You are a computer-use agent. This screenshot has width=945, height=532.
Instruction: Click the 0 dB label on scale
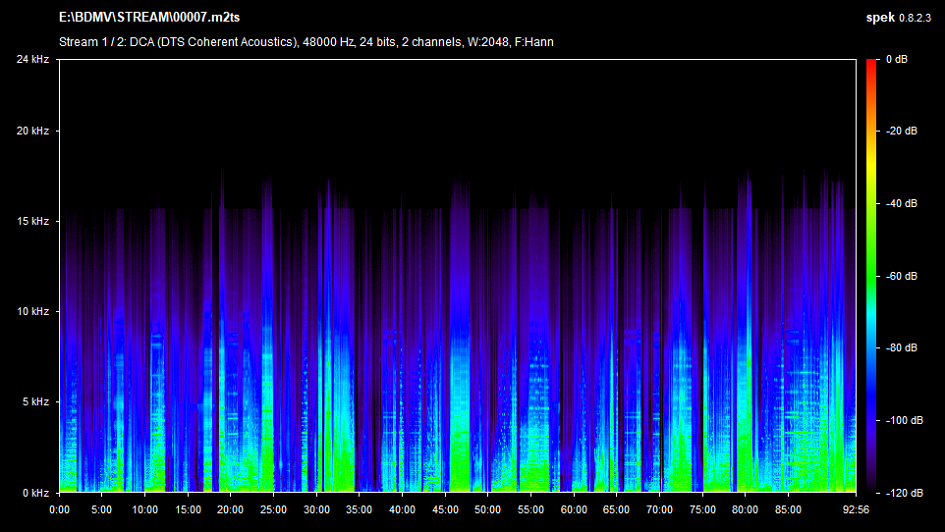pyautogui.click(x=897, y=60)
